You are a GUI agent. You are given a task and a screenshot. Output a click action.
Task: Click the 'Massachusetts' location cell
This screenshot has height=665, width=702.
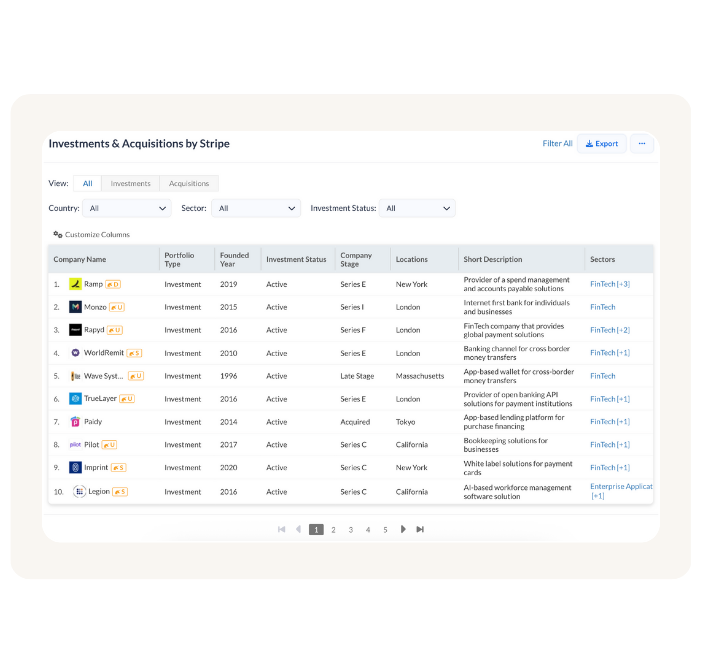[419, 376]
